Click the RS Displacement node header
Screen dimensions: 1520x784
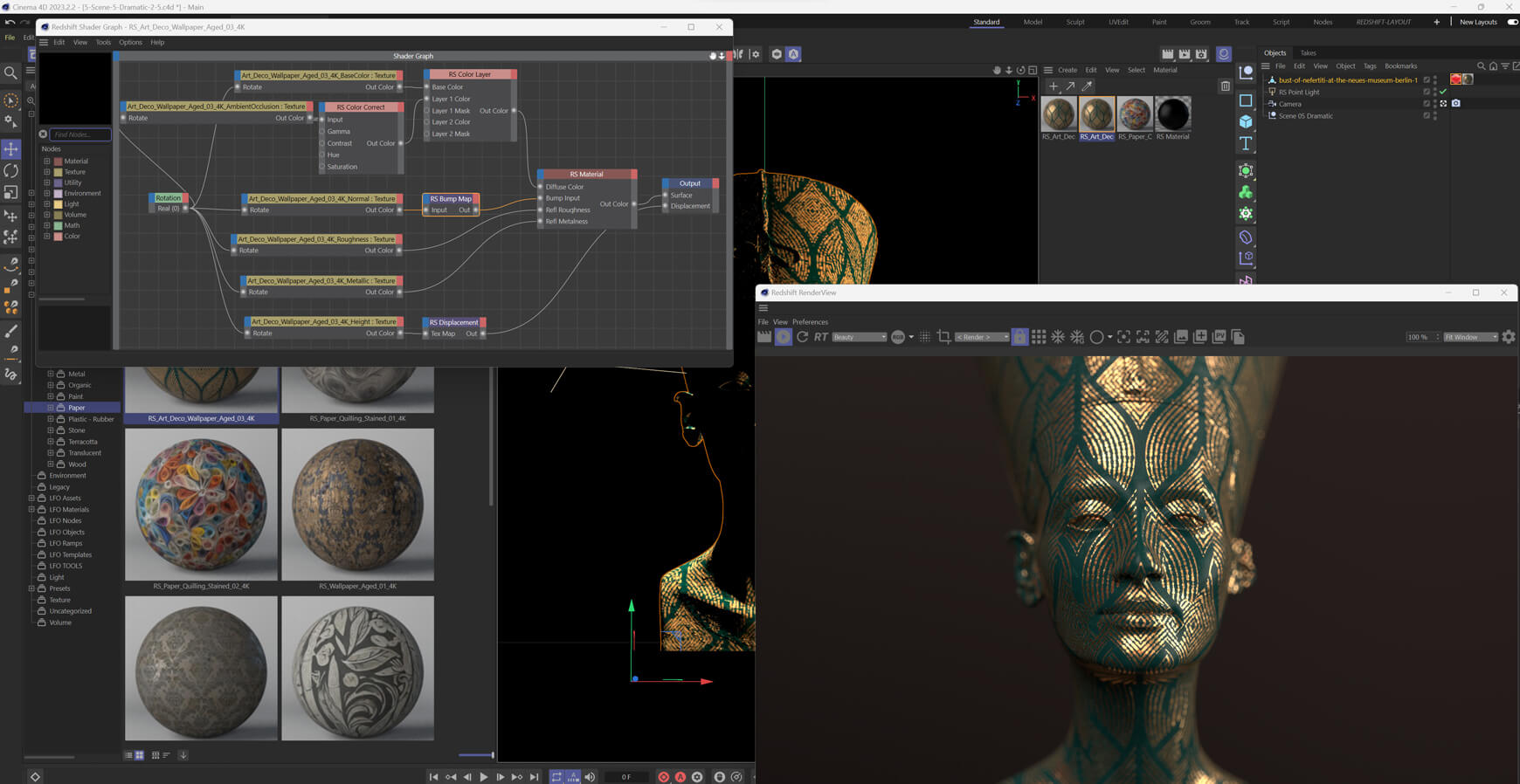tap(453, 322)
